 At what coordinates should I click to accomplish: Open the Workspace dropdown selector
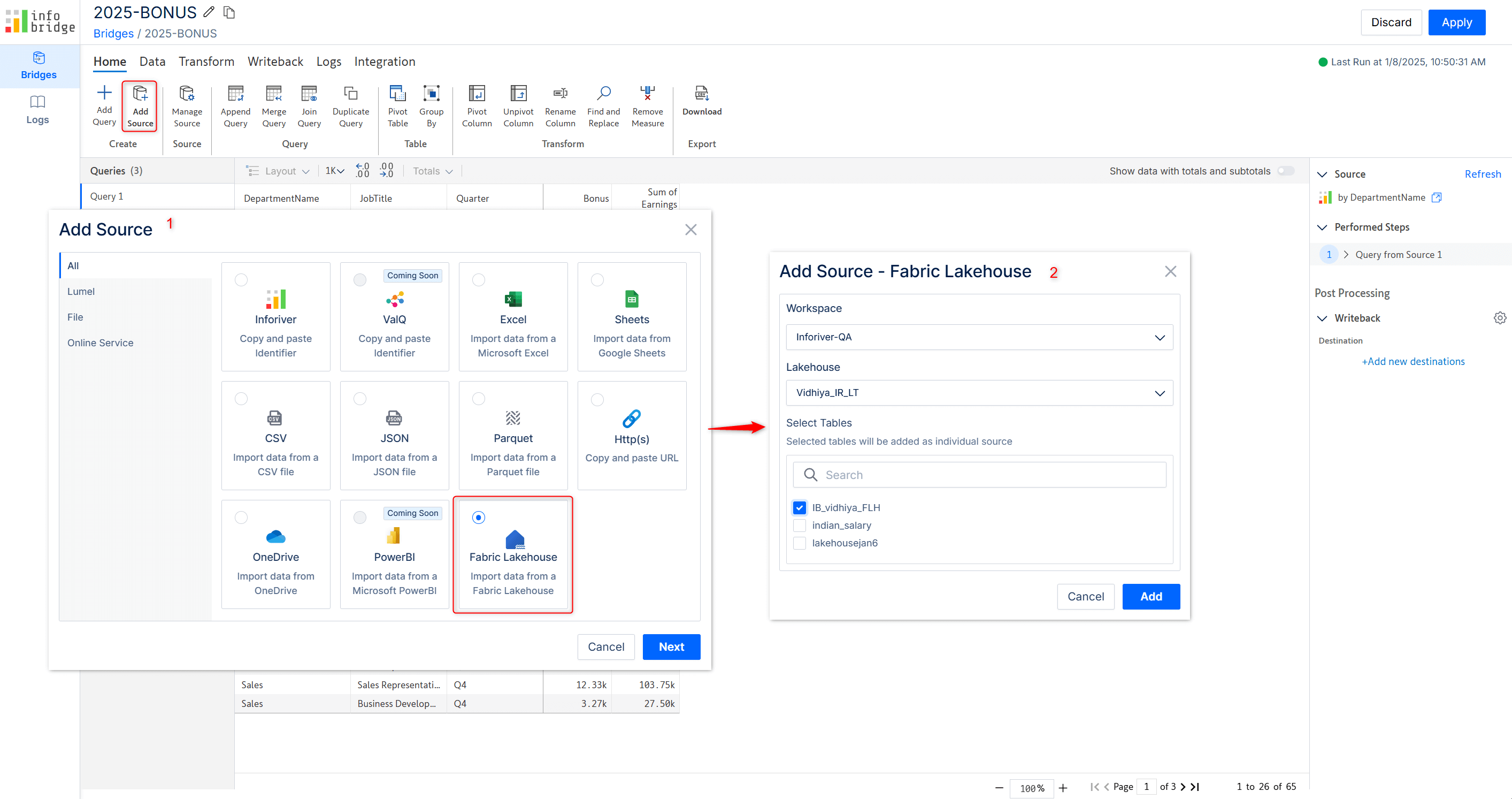click(978, 337)
